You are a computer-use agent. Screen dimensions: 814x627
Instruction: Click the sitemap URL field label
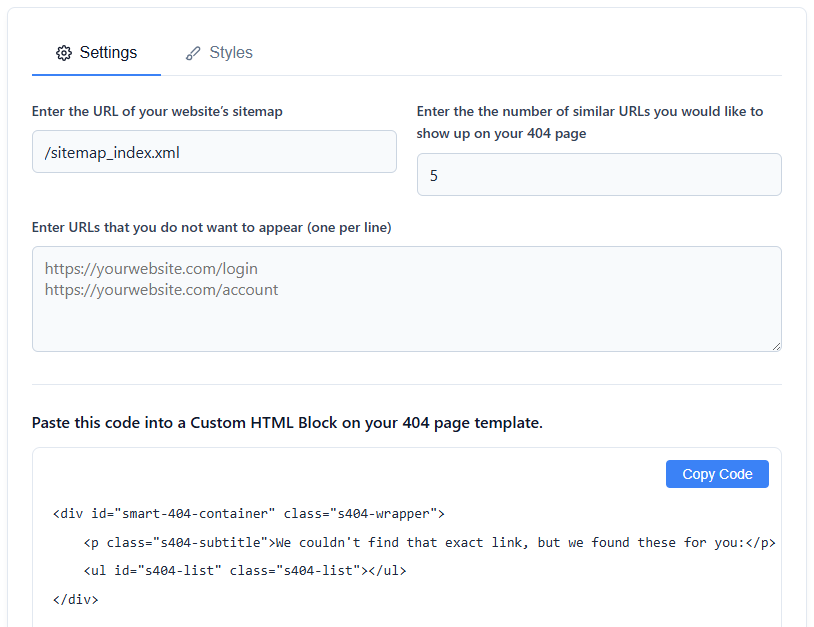(x=157, y=112)
